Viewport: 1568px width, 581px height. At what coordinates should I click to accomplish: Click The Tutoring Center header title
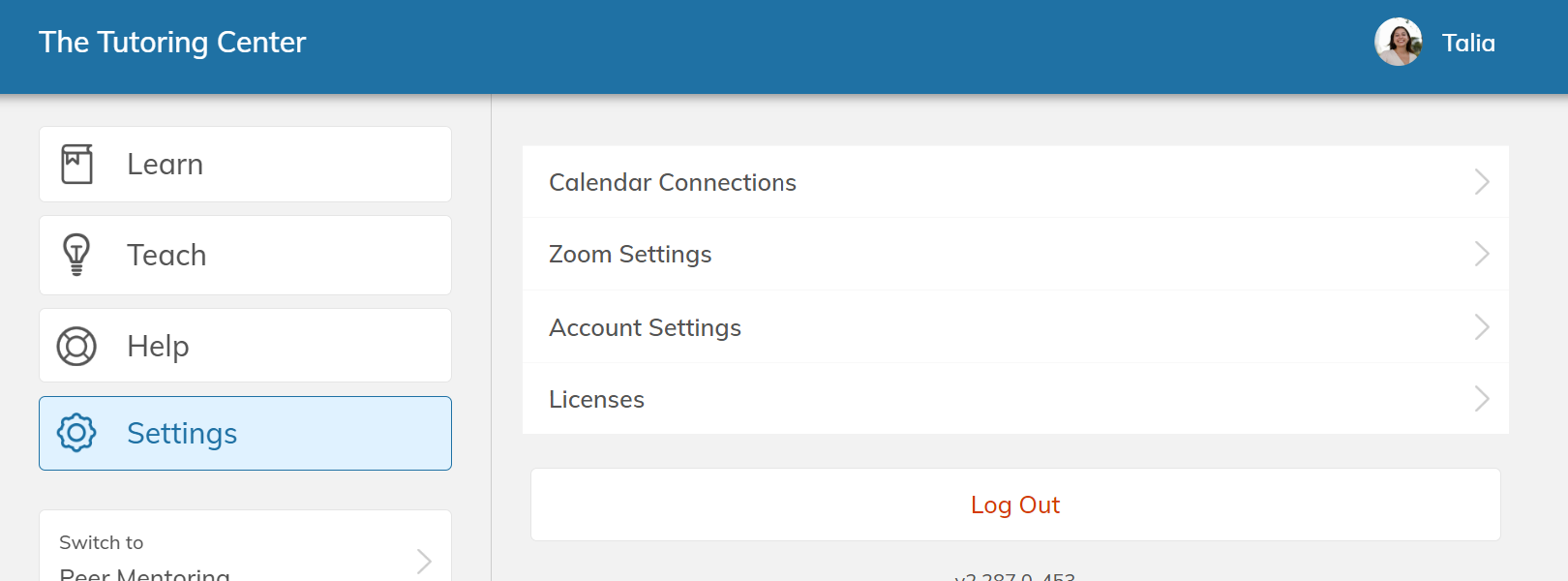coord(172,43)
